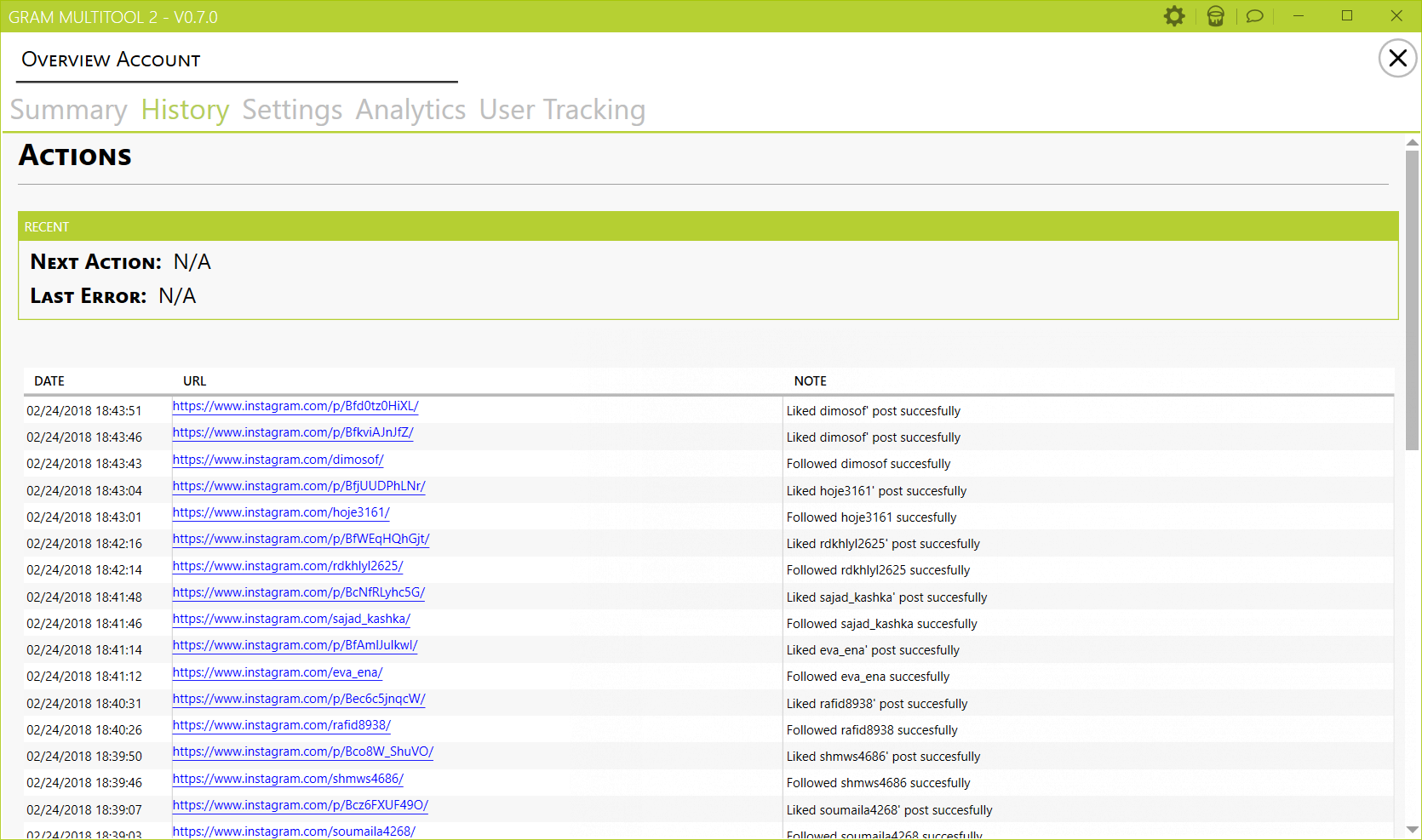Open the settings gear icon in title bar

(x=1174, y=16)
